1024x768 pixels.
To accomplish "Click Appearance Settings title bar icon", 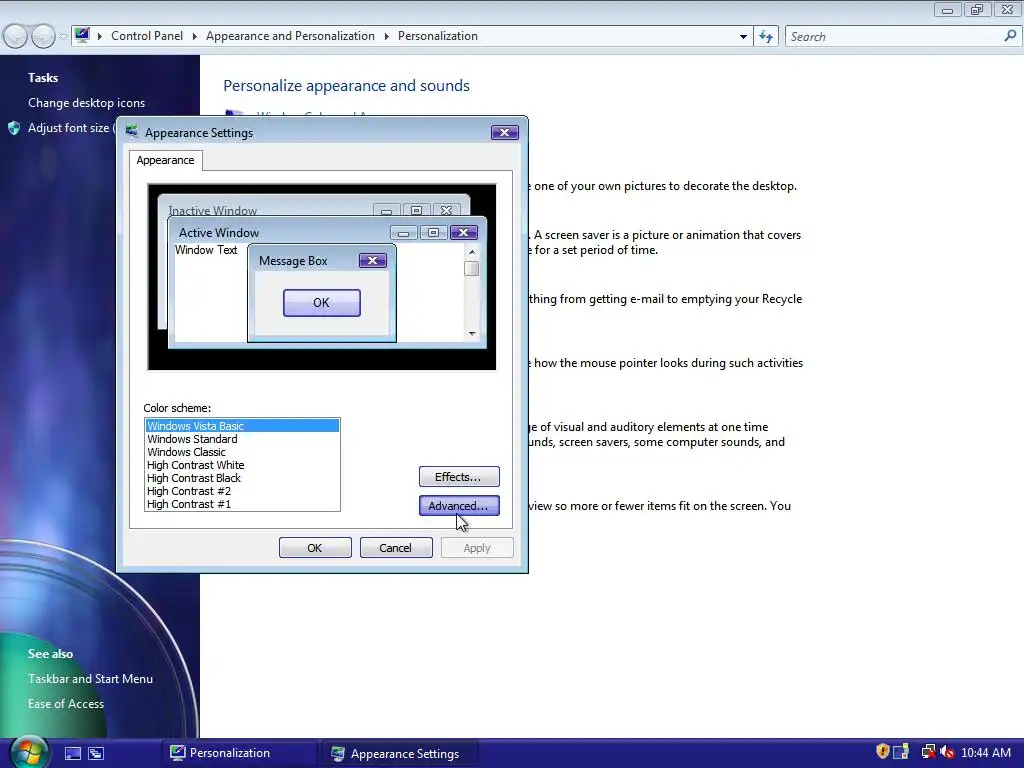I will click(x=132, y=132).
